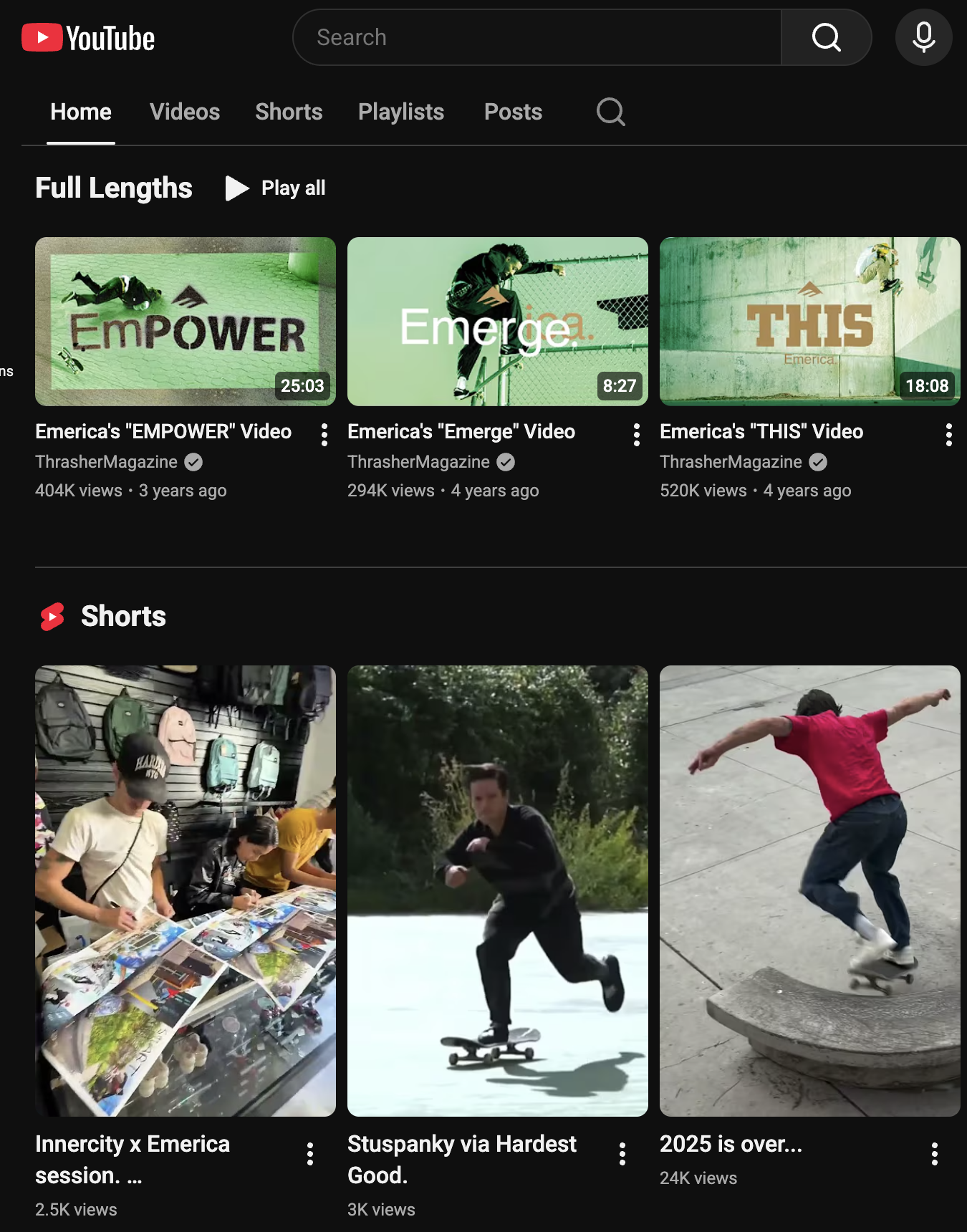Open options menu for EMPOWER video
The image size is (967, 1232).
click(x=324, y=435)
